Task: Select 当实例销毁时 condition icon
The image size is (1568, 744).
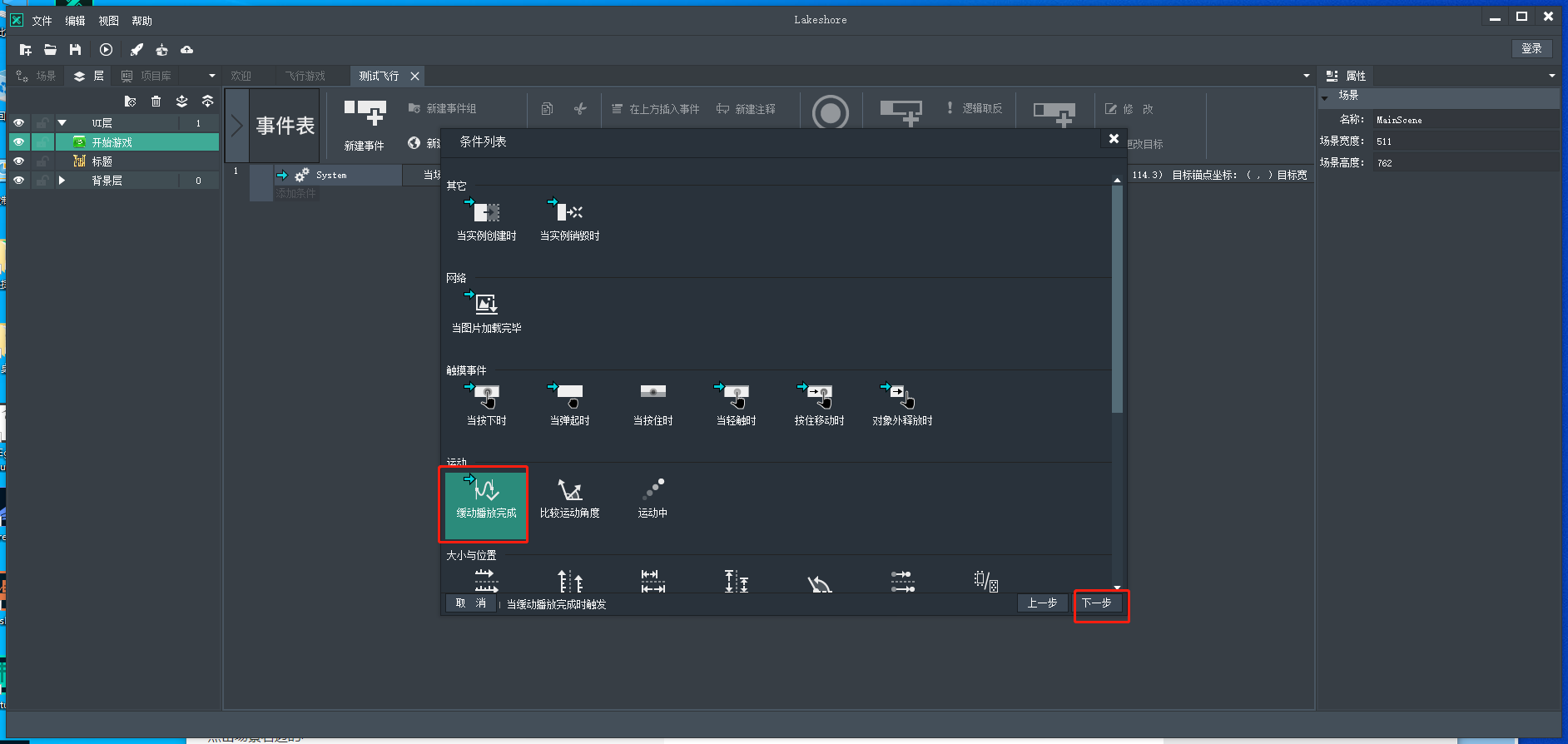Action: [570, 220]
